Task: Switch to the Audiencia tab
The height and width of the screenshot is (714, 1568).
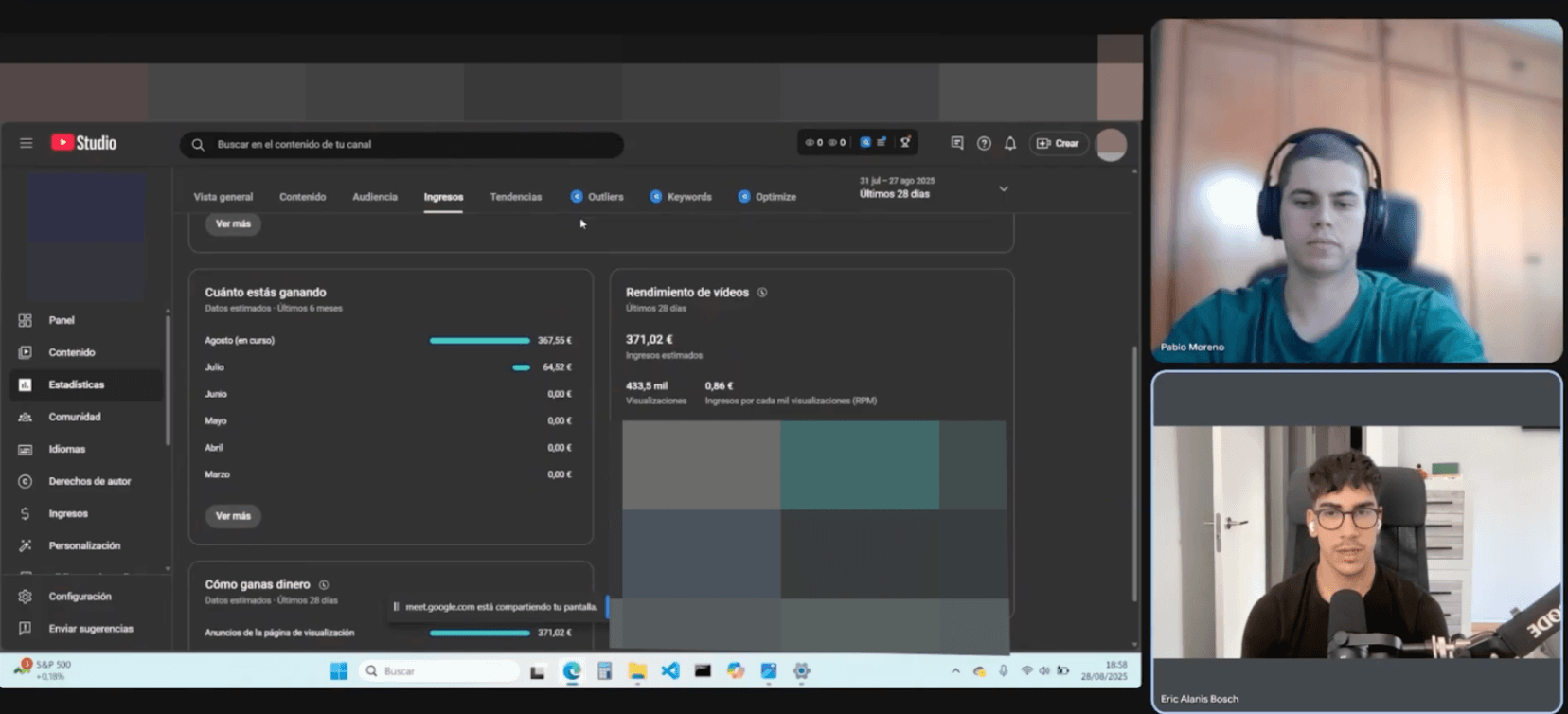Action: click(x=375, y=197)
